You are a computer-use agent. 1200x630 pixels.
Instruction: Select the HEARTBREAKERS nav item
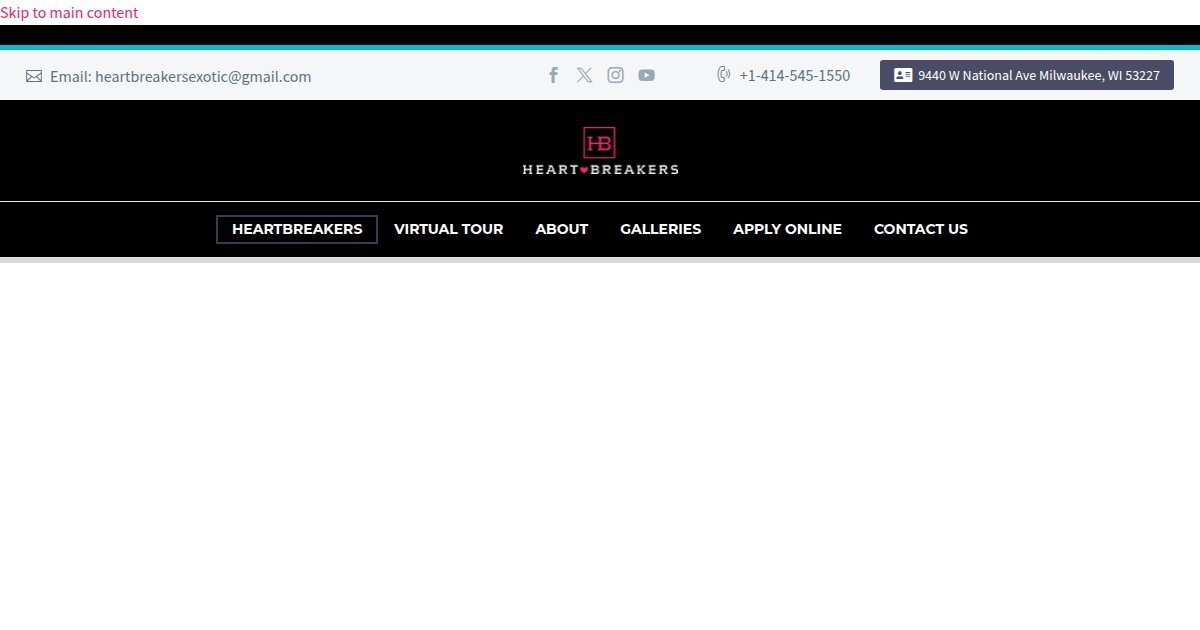click(x=297, y=229)
